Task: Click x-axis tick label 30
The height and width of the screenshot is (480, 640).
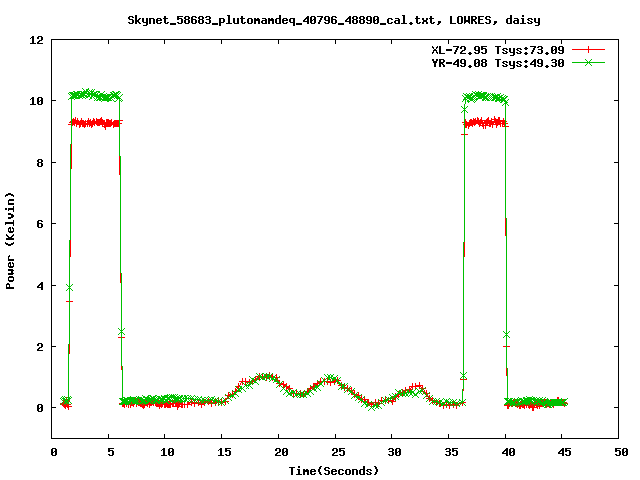Action: (394, 452)
